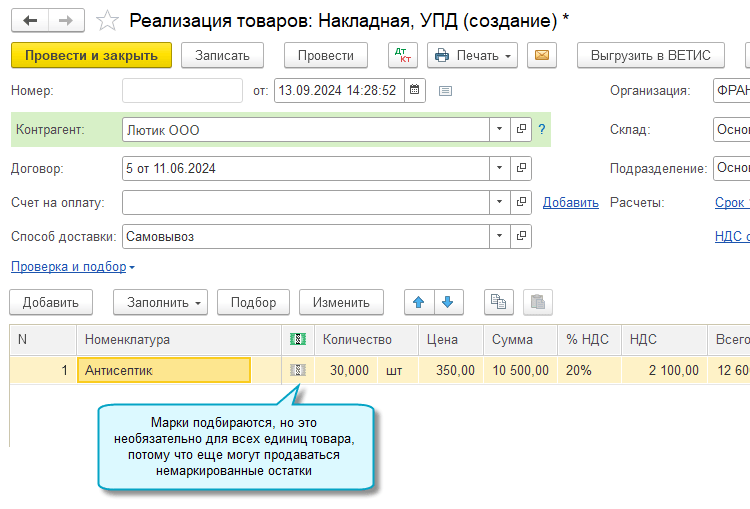
Task: Click the date field 13.09.2024 14:28:52
Action: (x=339, y=90)
